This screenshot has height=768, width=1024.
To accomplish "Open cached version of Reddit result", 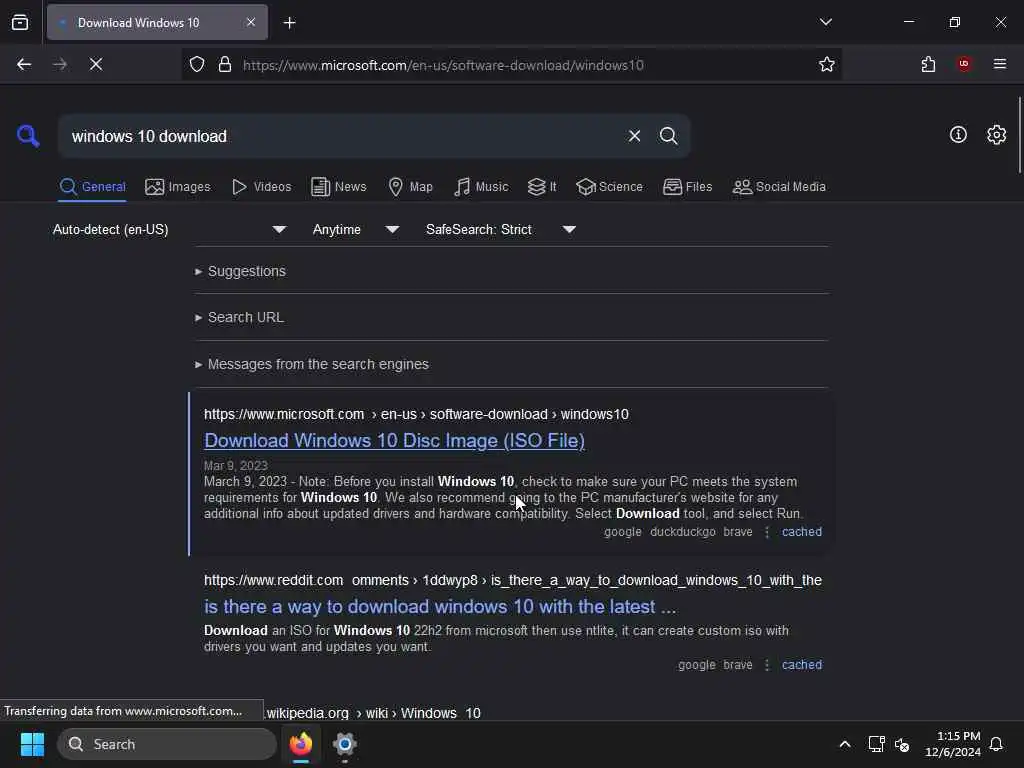I will pyautogui.click(x=801, y=665).
